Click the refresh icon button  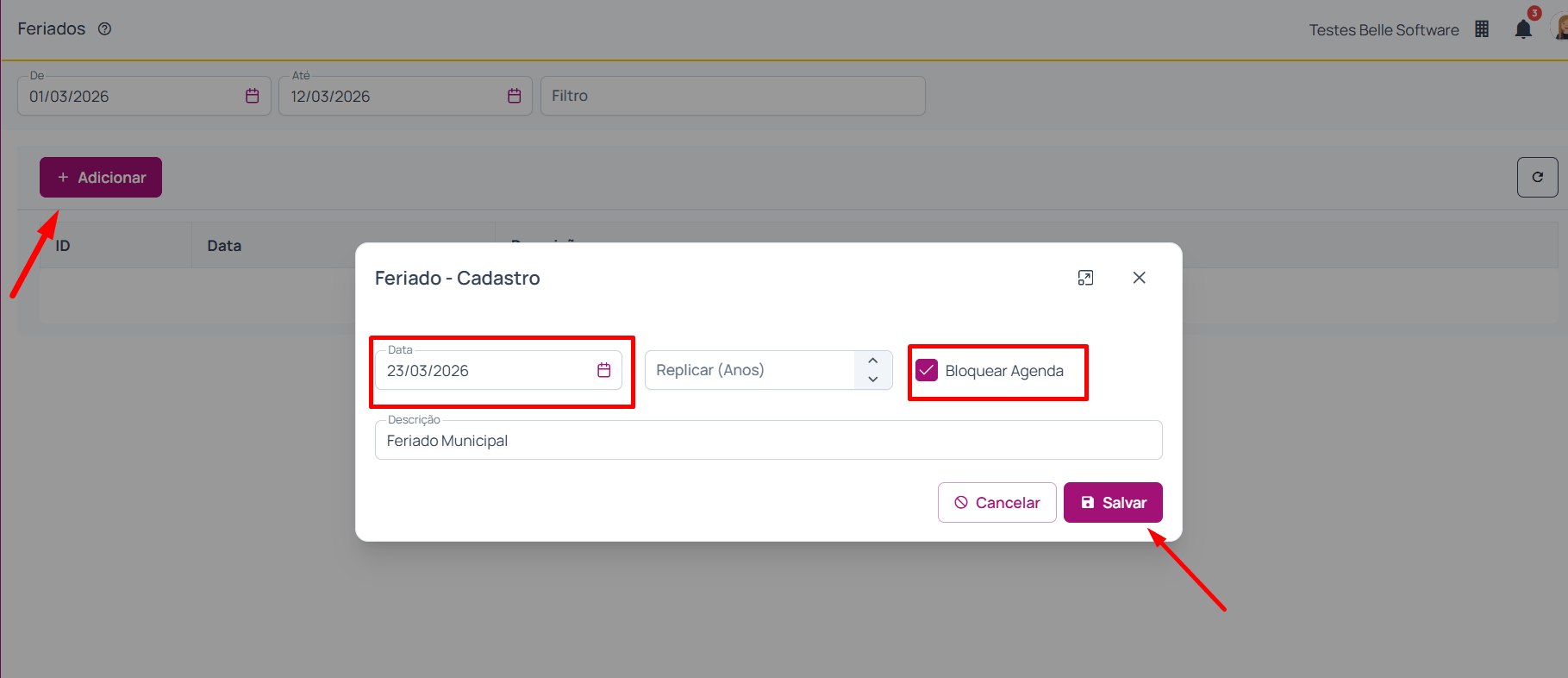1537,177
